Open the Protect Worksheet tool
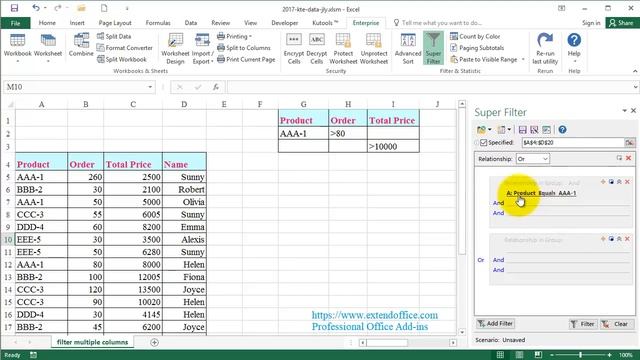640x360 pixels. tap(343, 49)
